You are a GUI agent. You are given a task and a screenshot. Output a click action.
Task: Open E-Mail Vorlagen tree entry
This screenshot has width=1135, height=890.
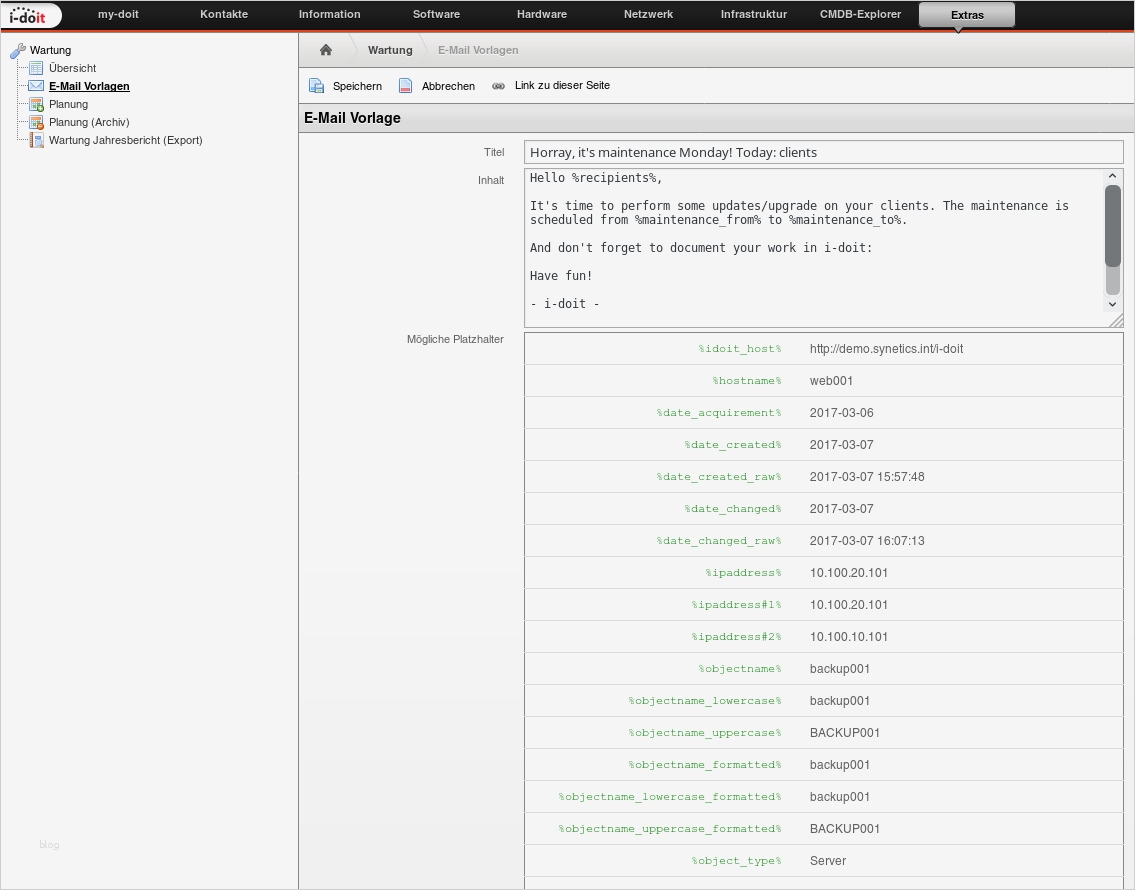pyautogui.click(x=89, y=86)
